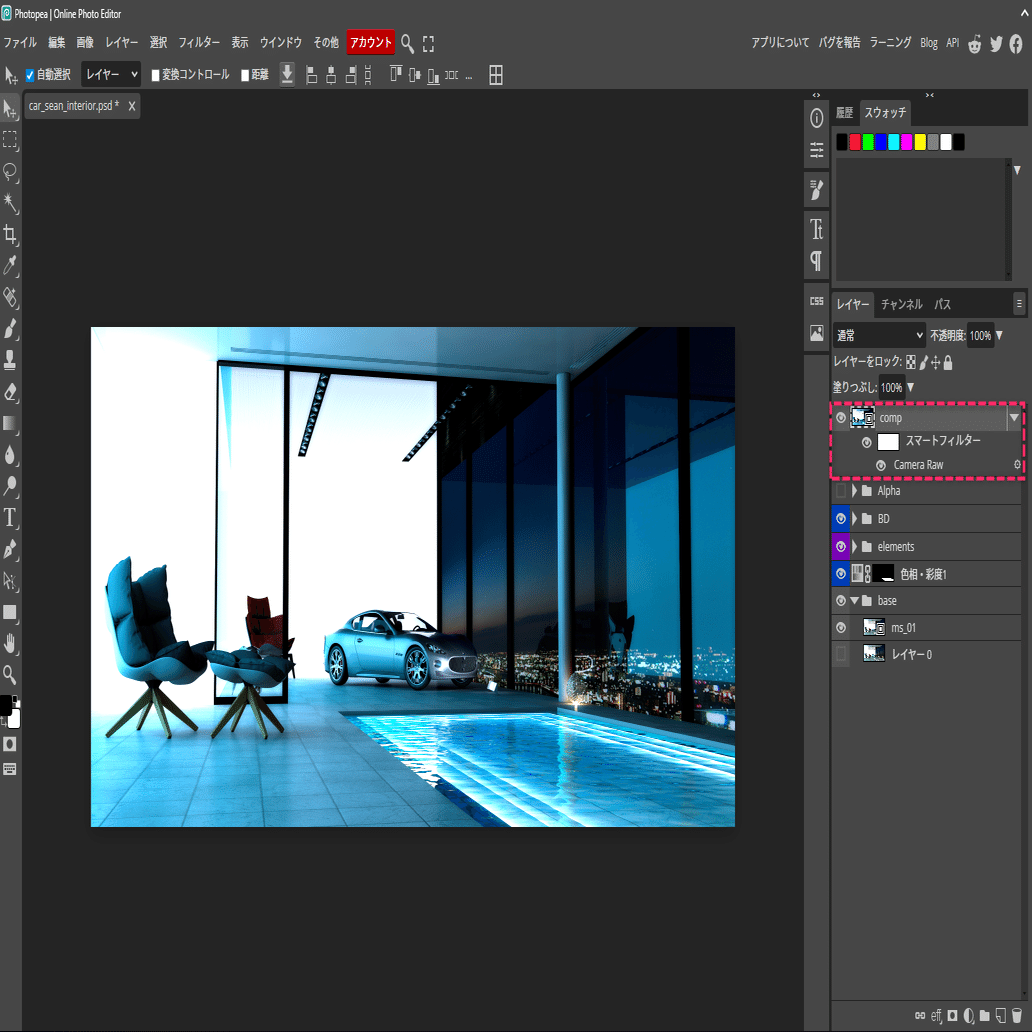
Task: Open the 不透明度 slider arrow
Action: coord(999,336)
